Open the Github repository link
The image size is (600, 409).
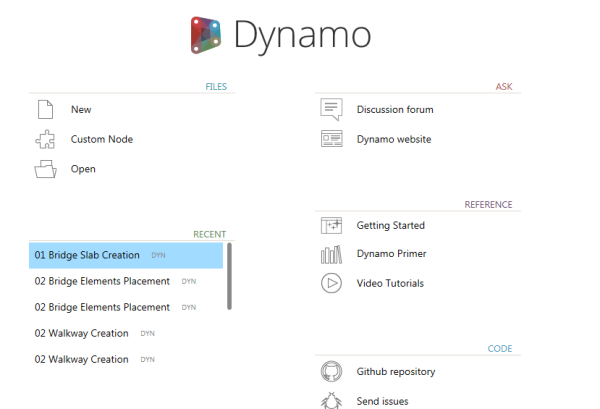pyautogui.click(x=396, y=372)
